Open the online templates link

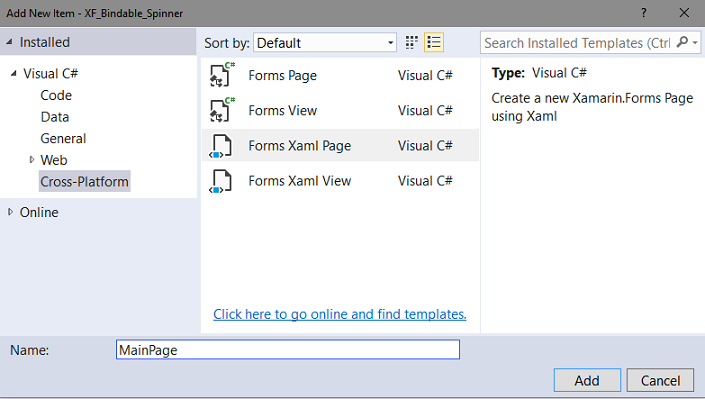point(340,314)
